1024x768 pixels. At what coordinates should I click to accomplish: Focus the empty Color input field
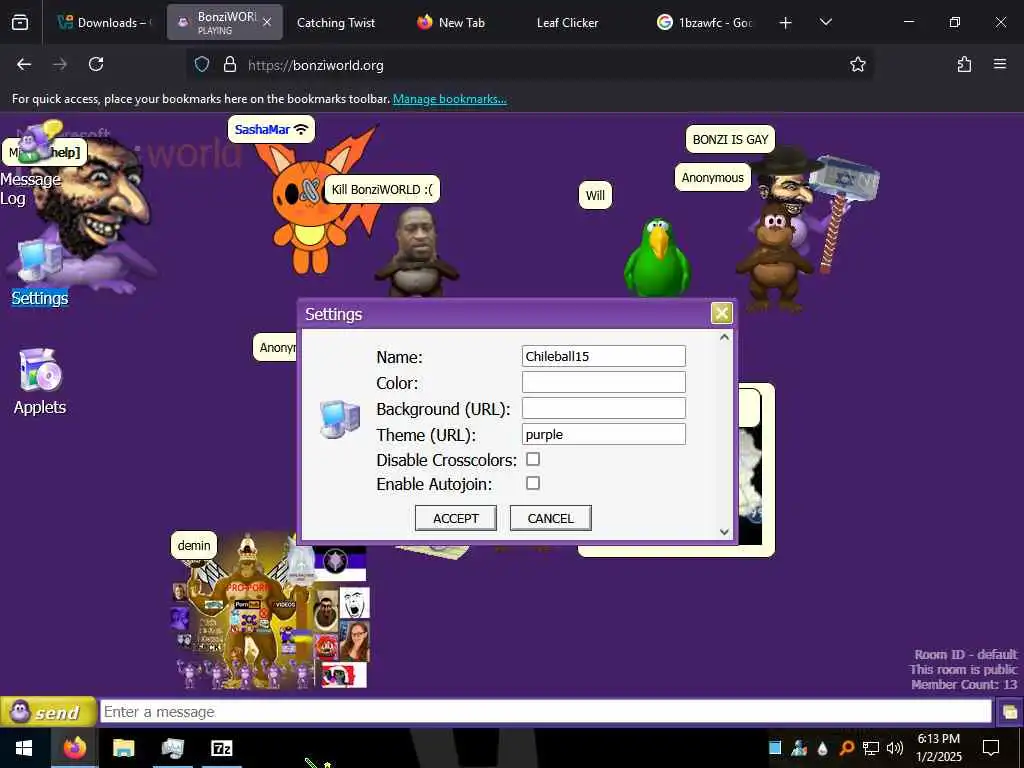click(603, 382)
